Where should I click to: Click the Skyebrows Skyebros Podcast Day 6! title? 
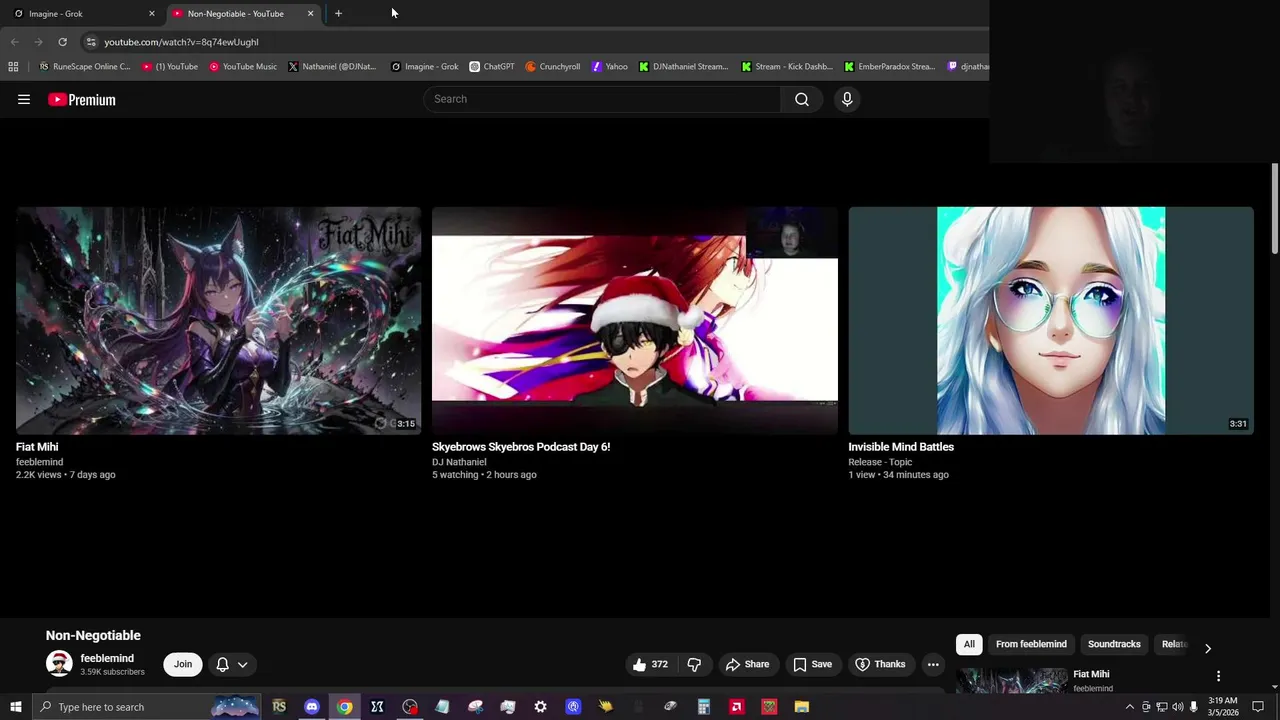pos(521,447)
